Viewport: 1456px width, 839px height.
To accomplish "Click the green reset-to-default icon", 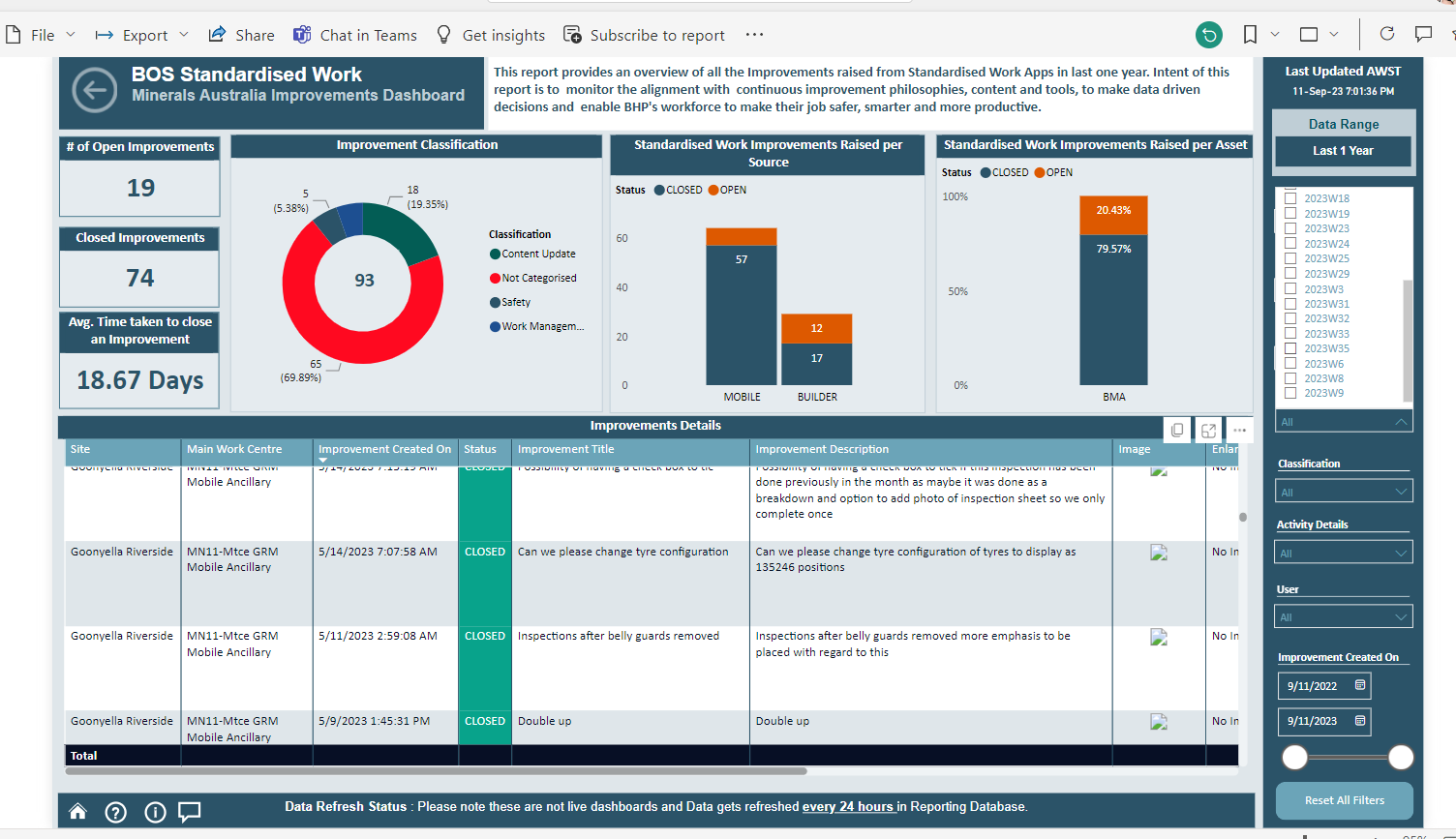I will point(1209,35).
